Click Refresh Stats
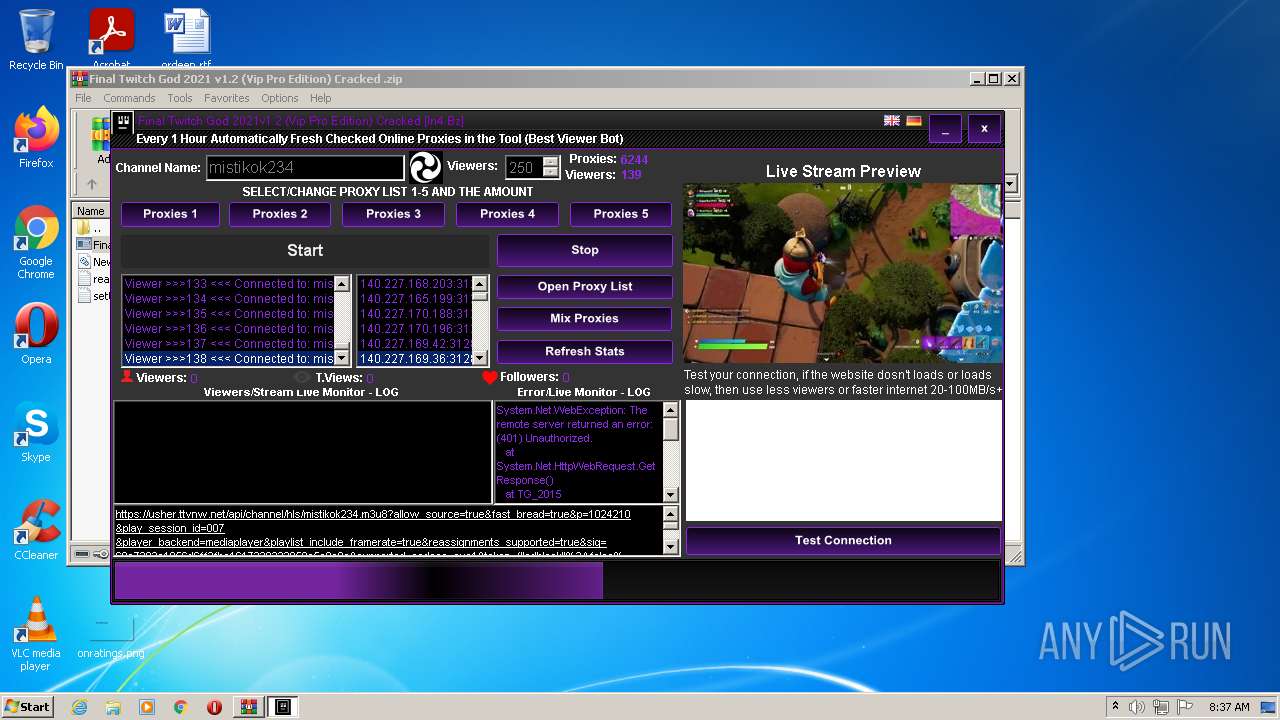Image resolution: width=1280 pixels, height=720 pixels. 585,351
